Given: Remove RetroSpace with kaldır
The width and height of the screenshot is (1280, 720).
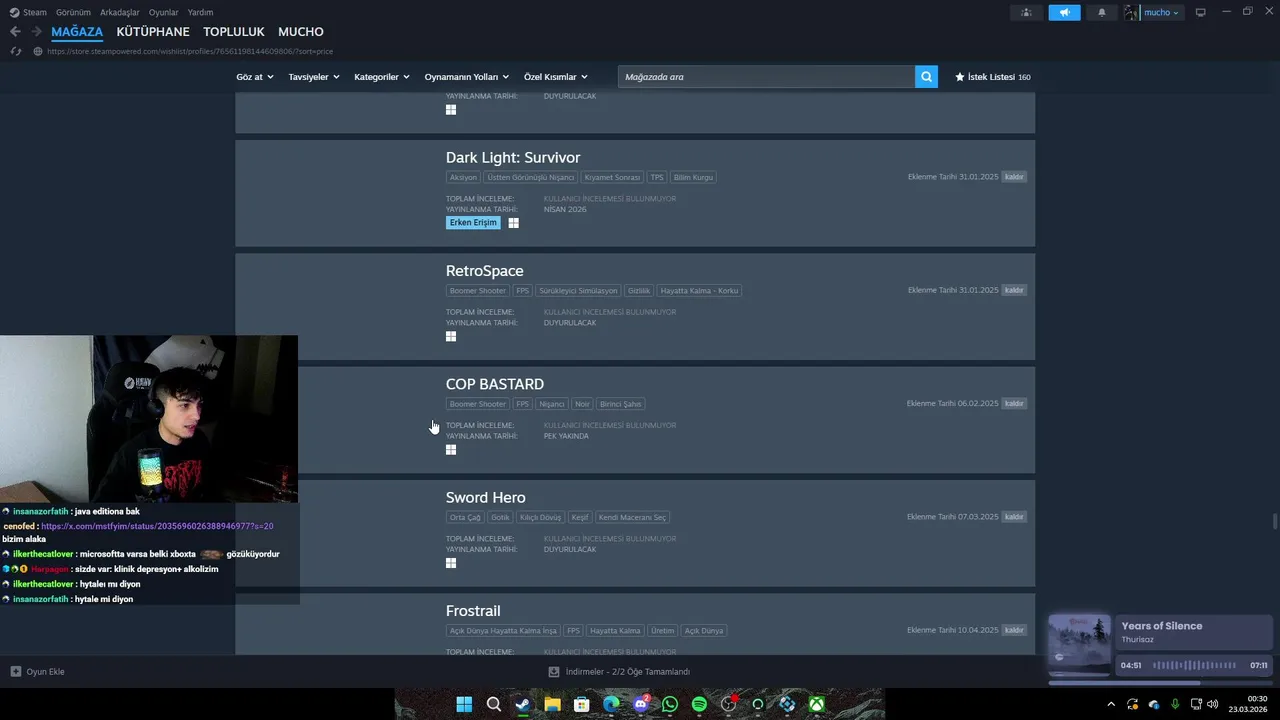Looking at the screenshot, I should click(1014, 290).
